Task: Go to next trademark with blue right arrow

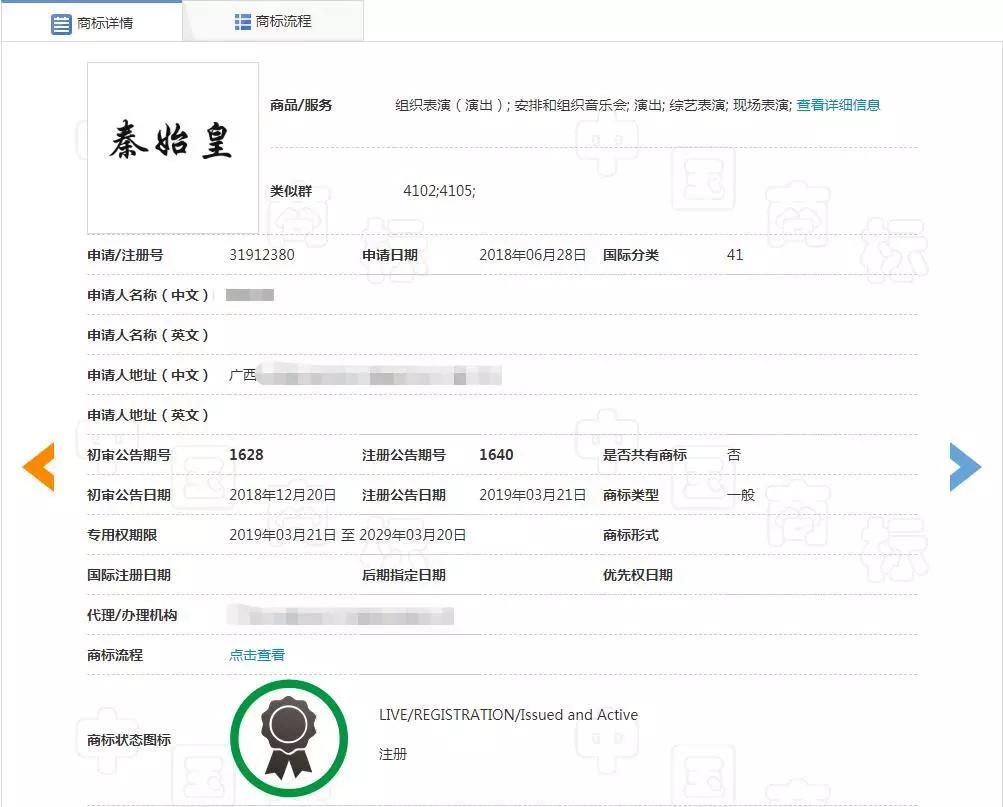Action: [964, 467]
